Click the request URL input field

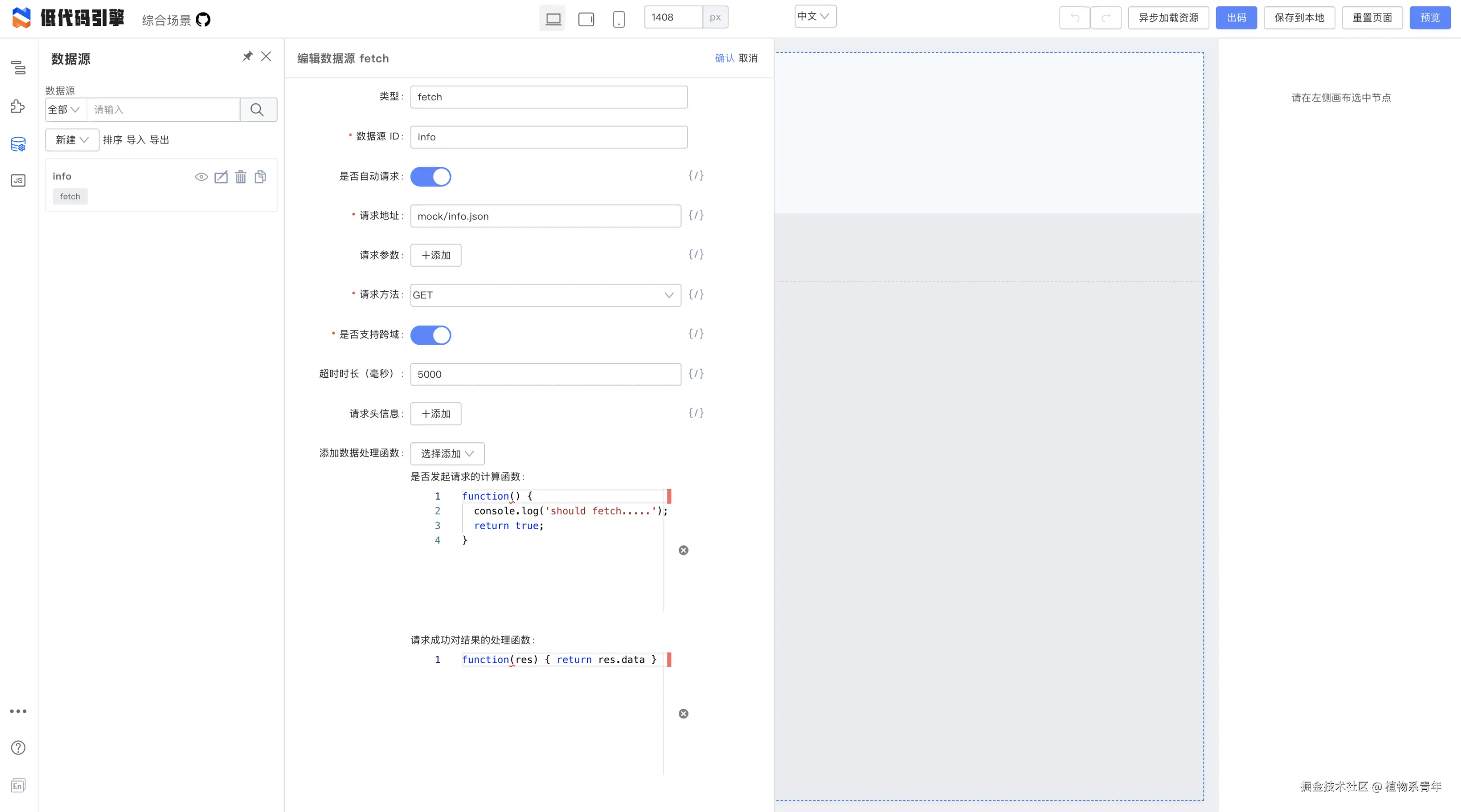545,216
